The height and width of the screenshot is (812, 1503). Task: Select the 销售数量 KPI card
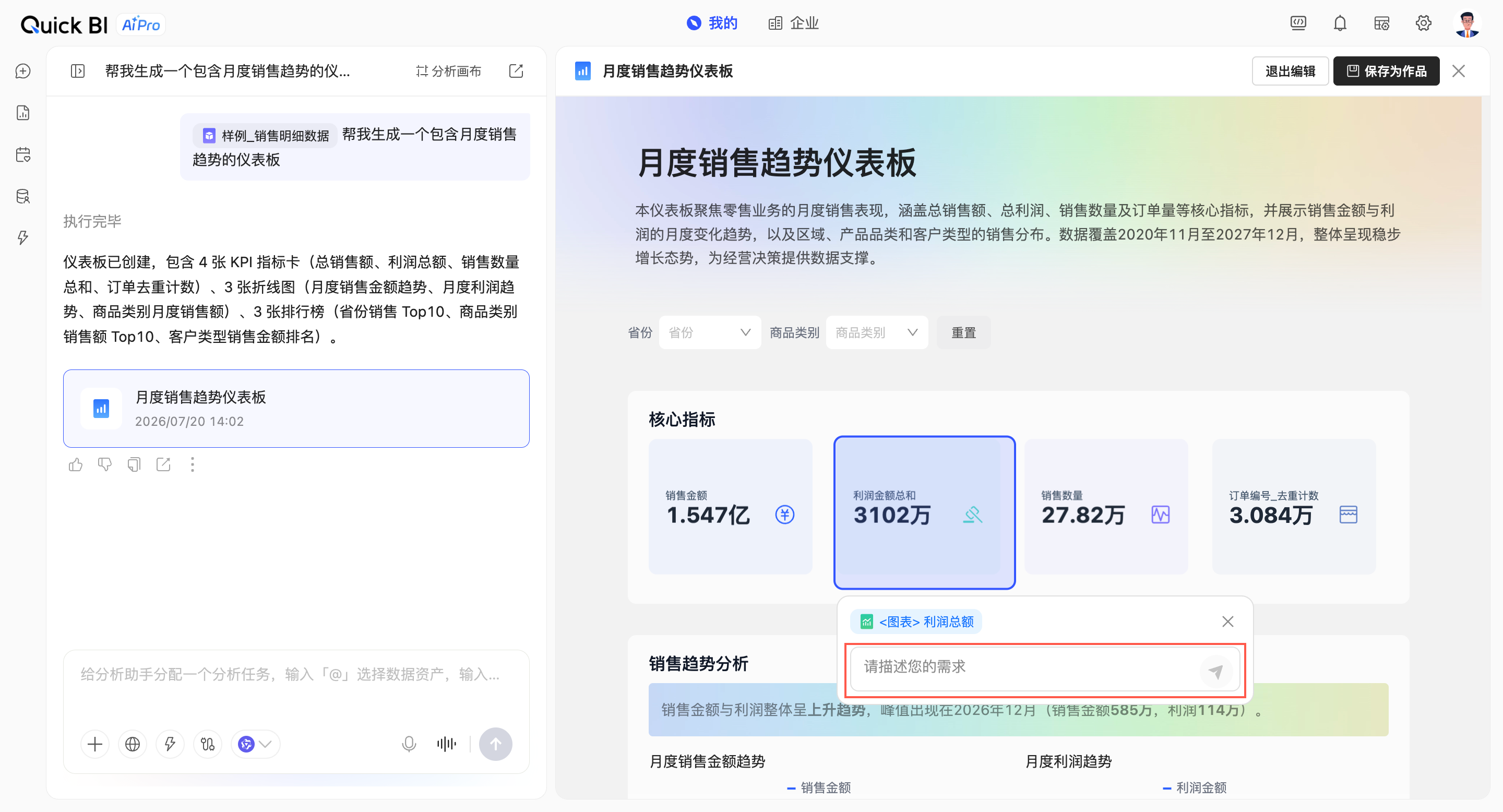(x=1106, y=506)
